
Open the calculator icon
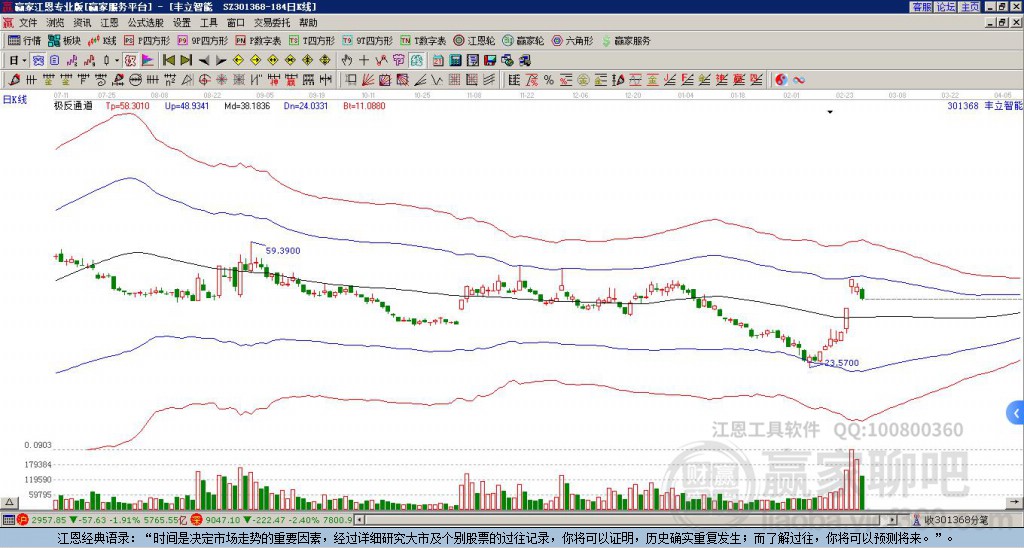455,61
